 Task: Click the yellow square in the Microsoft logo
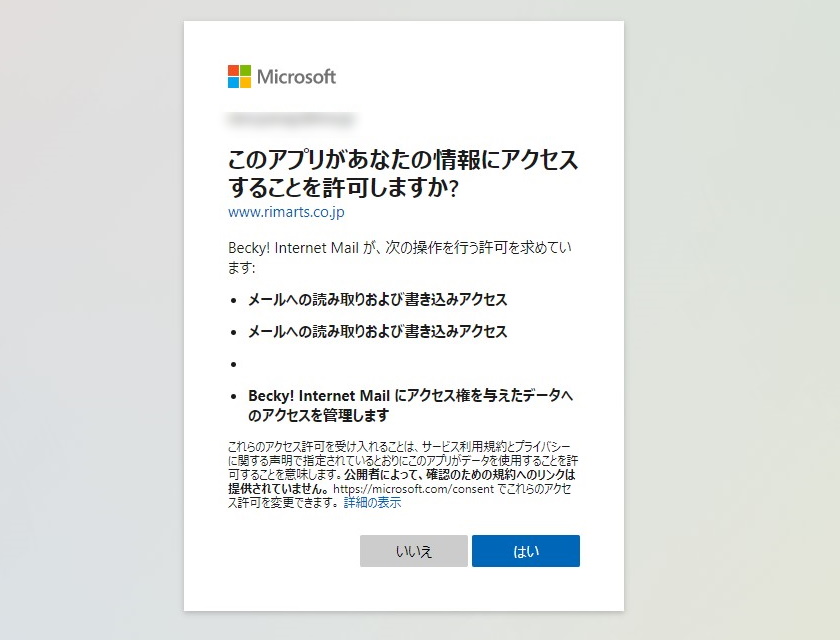pyautogui.click(x=246, y=81)
